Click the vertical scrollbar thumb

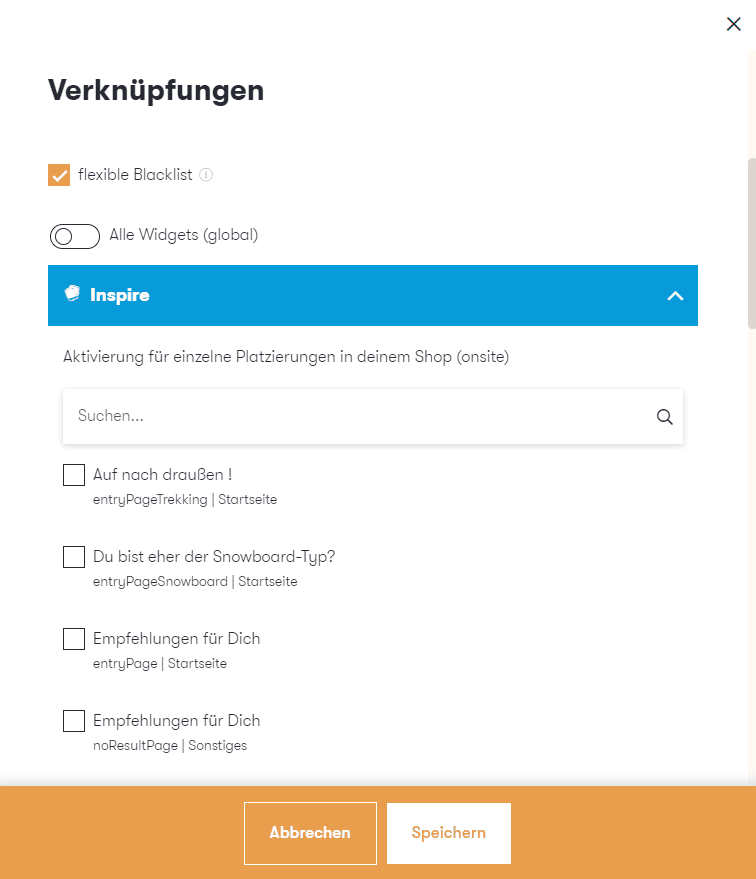coord(751,242)
